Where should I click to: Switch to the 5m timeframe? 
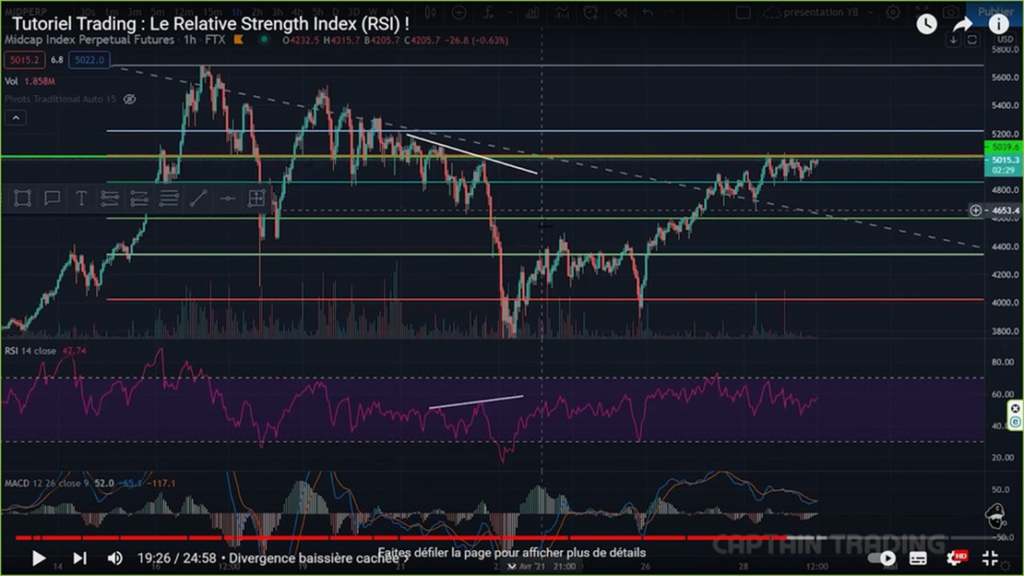[157, 12]
